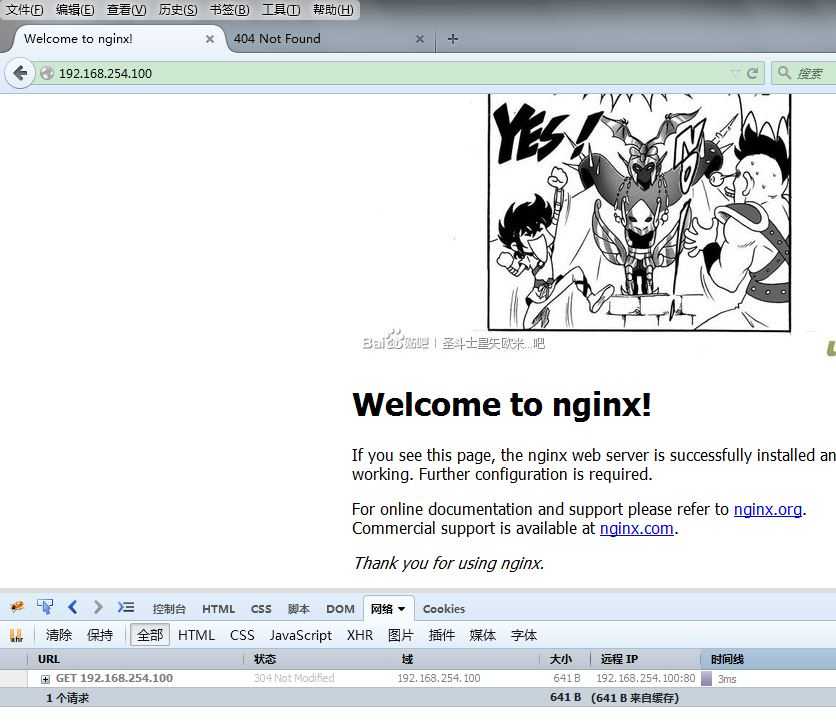The width and height of the screenshot is (836, 725).
Task: Open the 书签(B) menu
Action: (230, 10)
